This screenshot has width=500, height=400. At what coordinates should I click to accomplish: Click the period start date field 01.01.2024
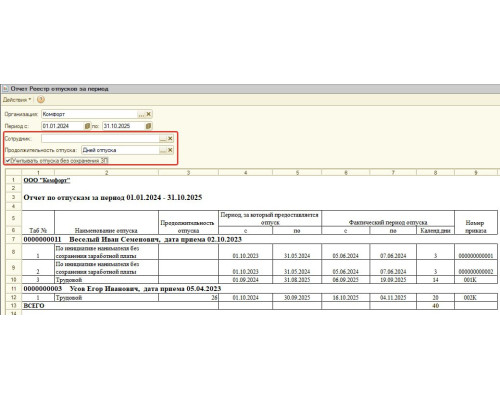(x=63, y=126)
